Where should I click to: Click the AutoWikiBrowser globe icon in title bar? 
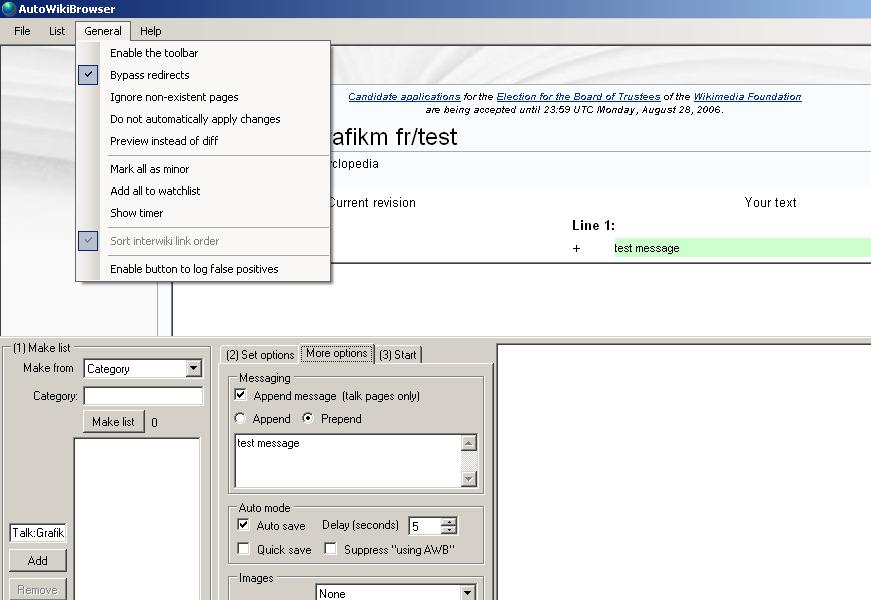click(8, 9)
